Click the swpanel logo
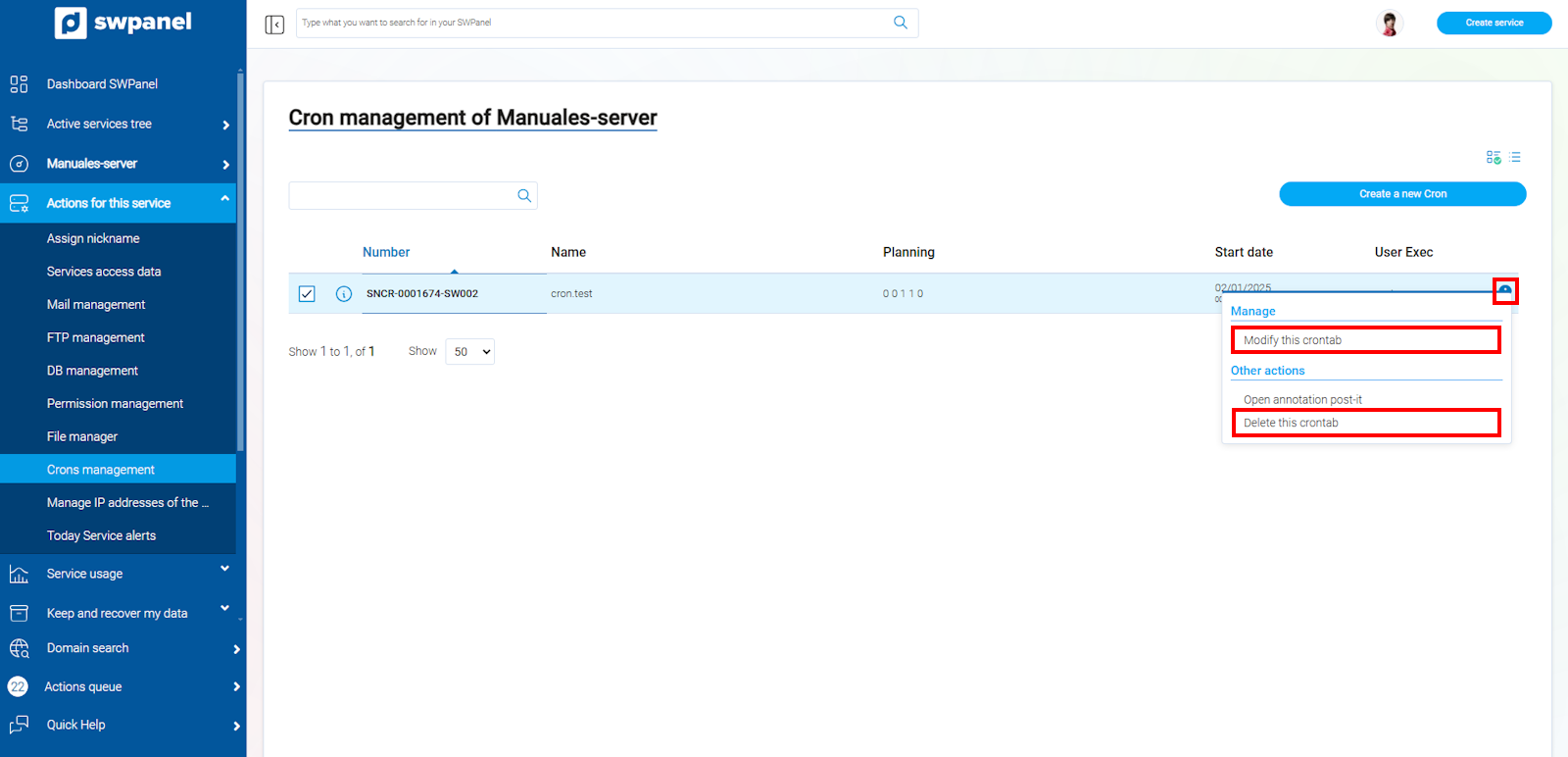This screenshot has height=757, width=1568. tap(123, 23)
